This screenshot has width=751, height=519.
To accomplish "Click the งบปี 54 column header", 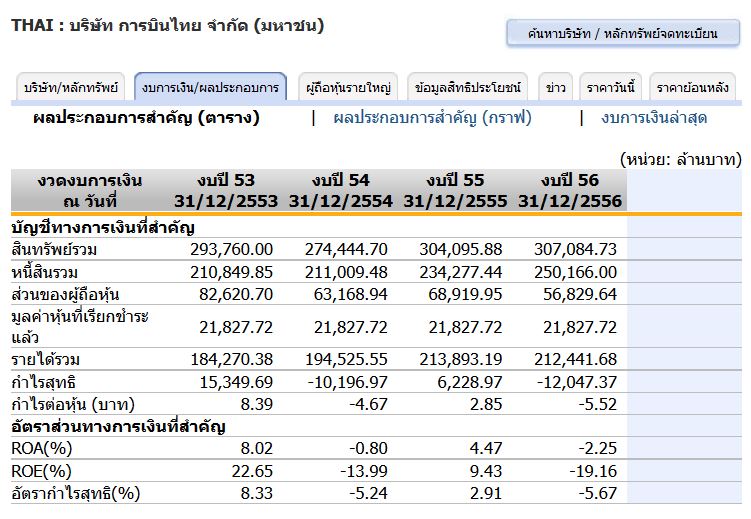I will 341,191.
